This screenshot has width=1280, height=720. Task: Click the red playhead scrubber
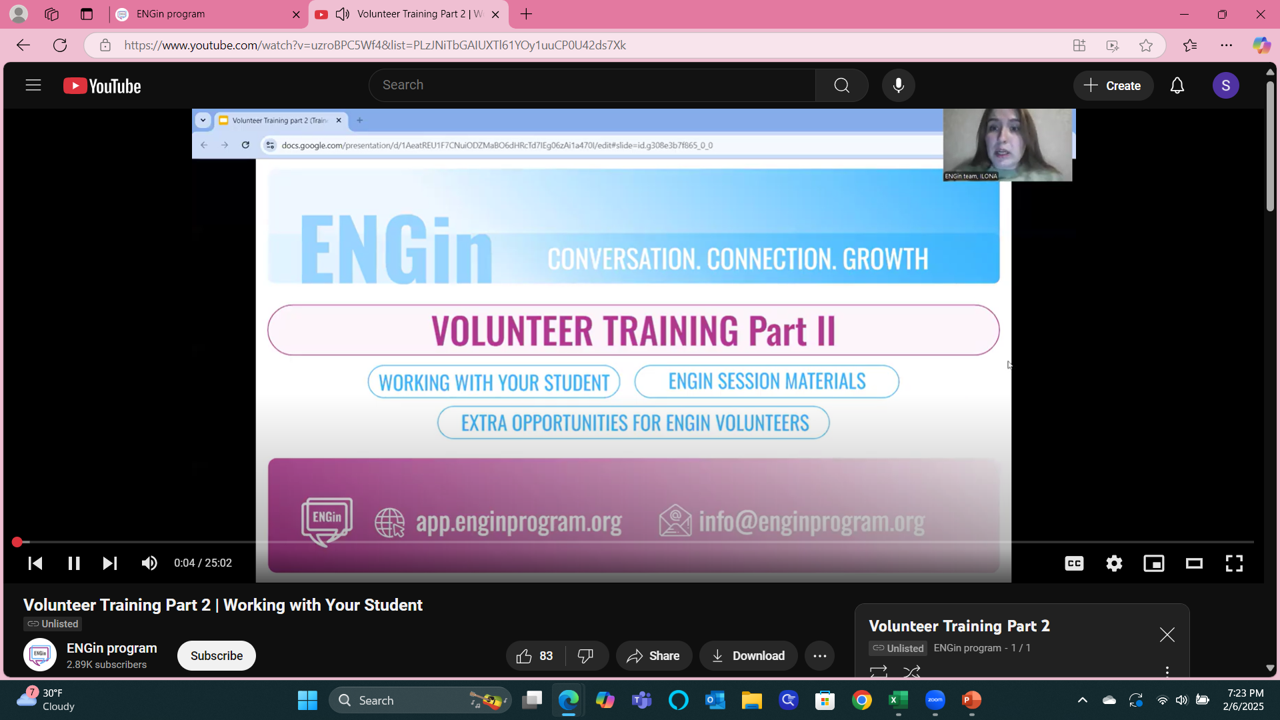pos(17,542)
